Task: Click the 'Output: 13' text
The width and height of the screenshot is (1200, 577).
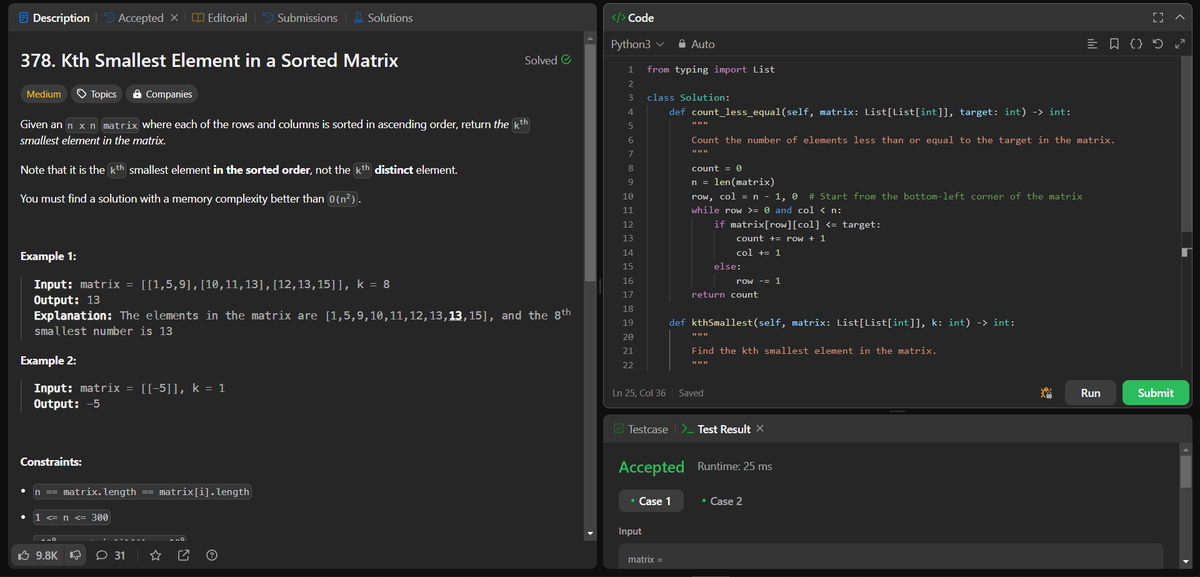Action: pyautogui.click(x=67, y=300)
